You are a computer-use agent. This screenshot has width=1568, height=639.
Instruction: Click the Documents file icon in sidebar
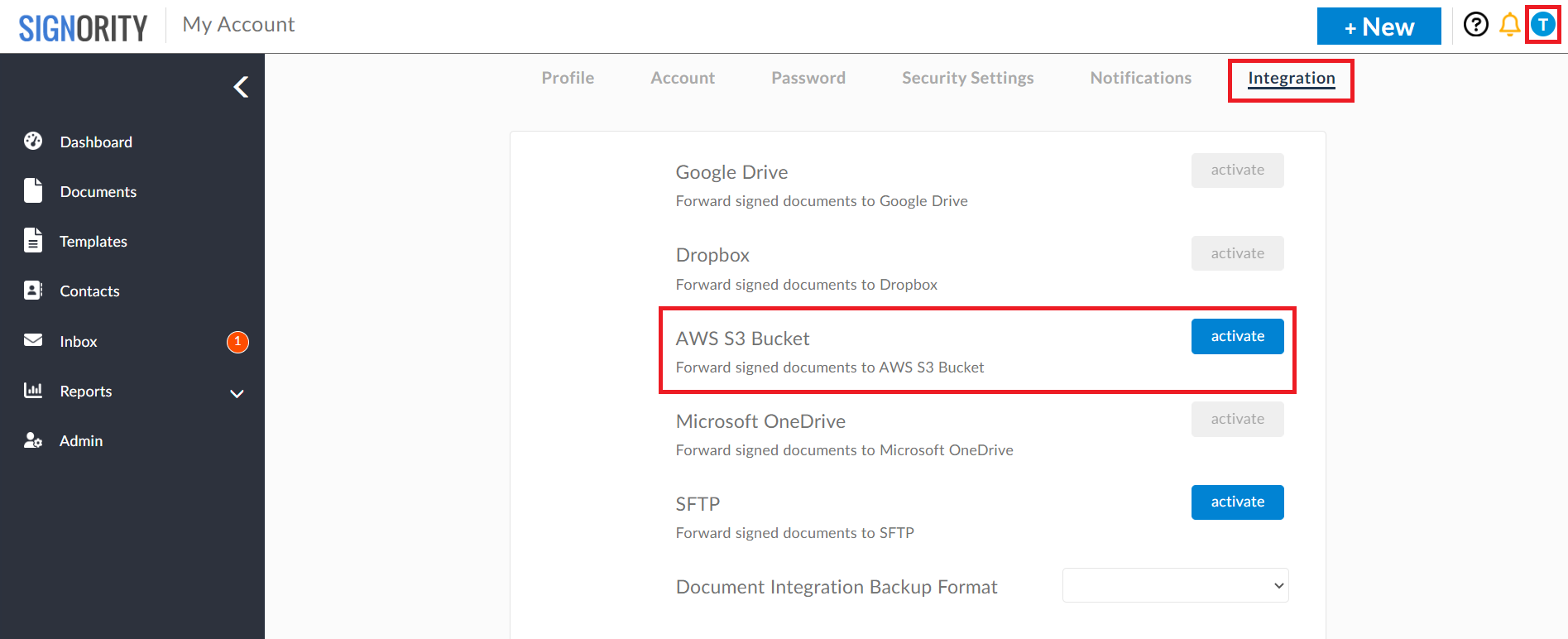tap(33, 190)
